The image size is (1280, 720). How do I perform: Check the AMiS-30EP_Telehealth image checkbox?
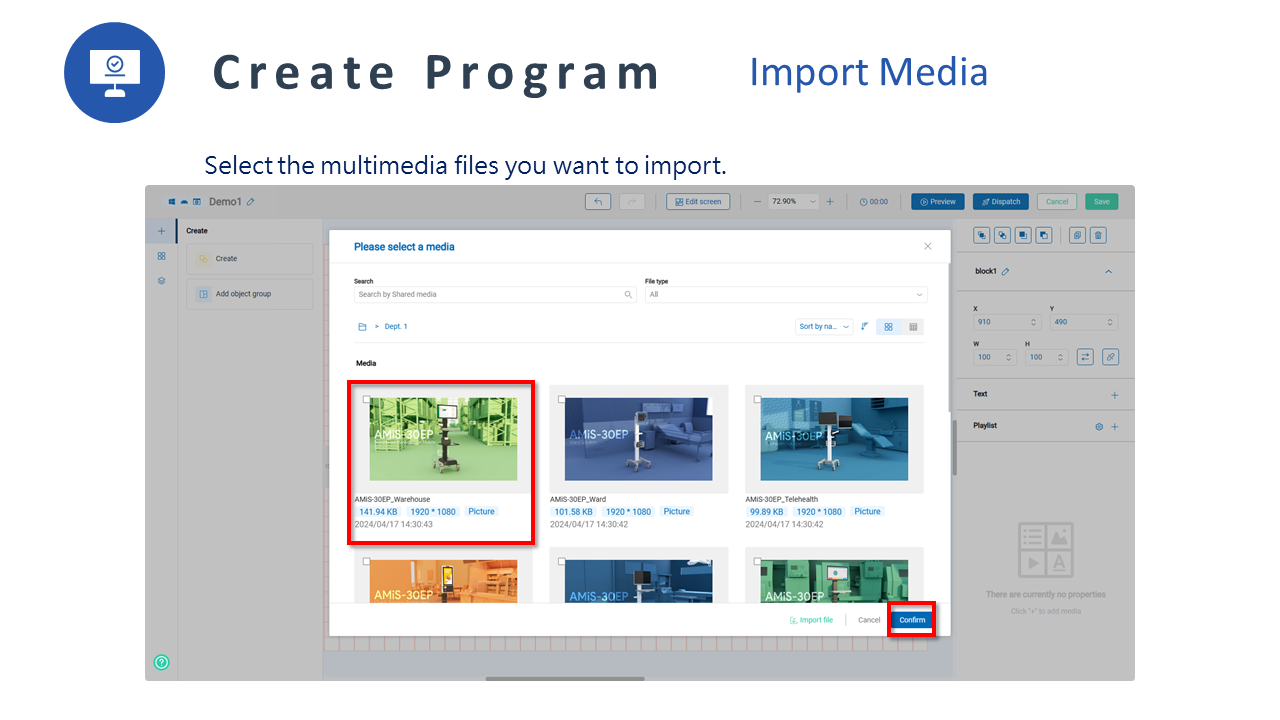757,399
